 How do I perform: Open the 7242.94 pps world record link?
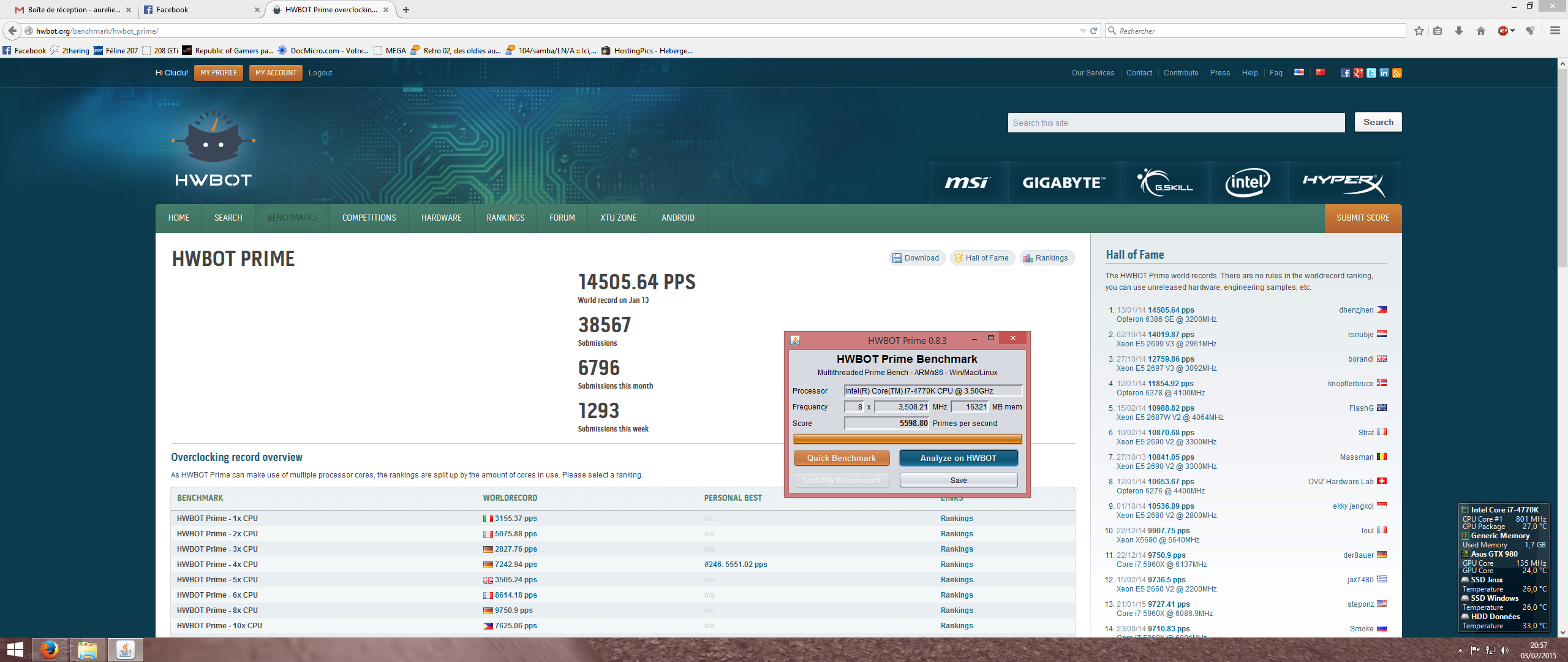[516, 565]
